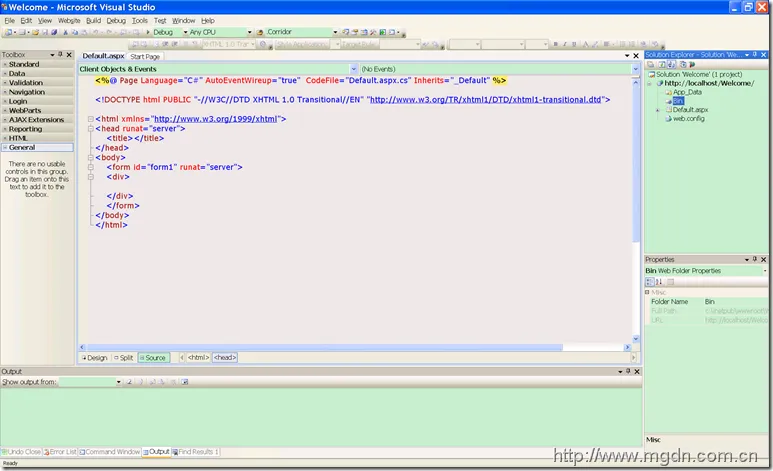Click Solution Explorer Nest Related Files icon
The image size is (773, 471).
tap(671, 65)
